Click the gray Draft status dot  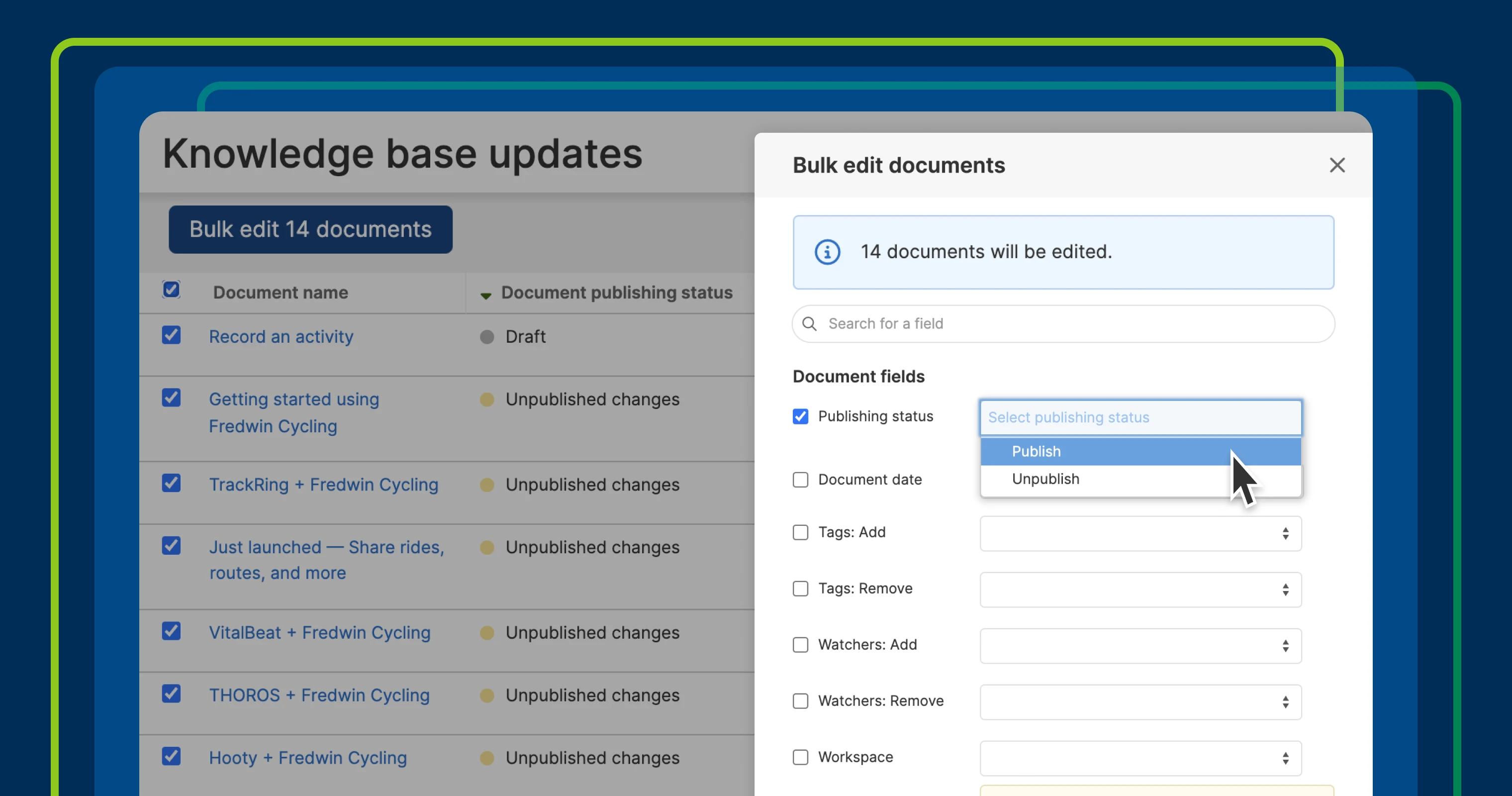coord(486,337)
